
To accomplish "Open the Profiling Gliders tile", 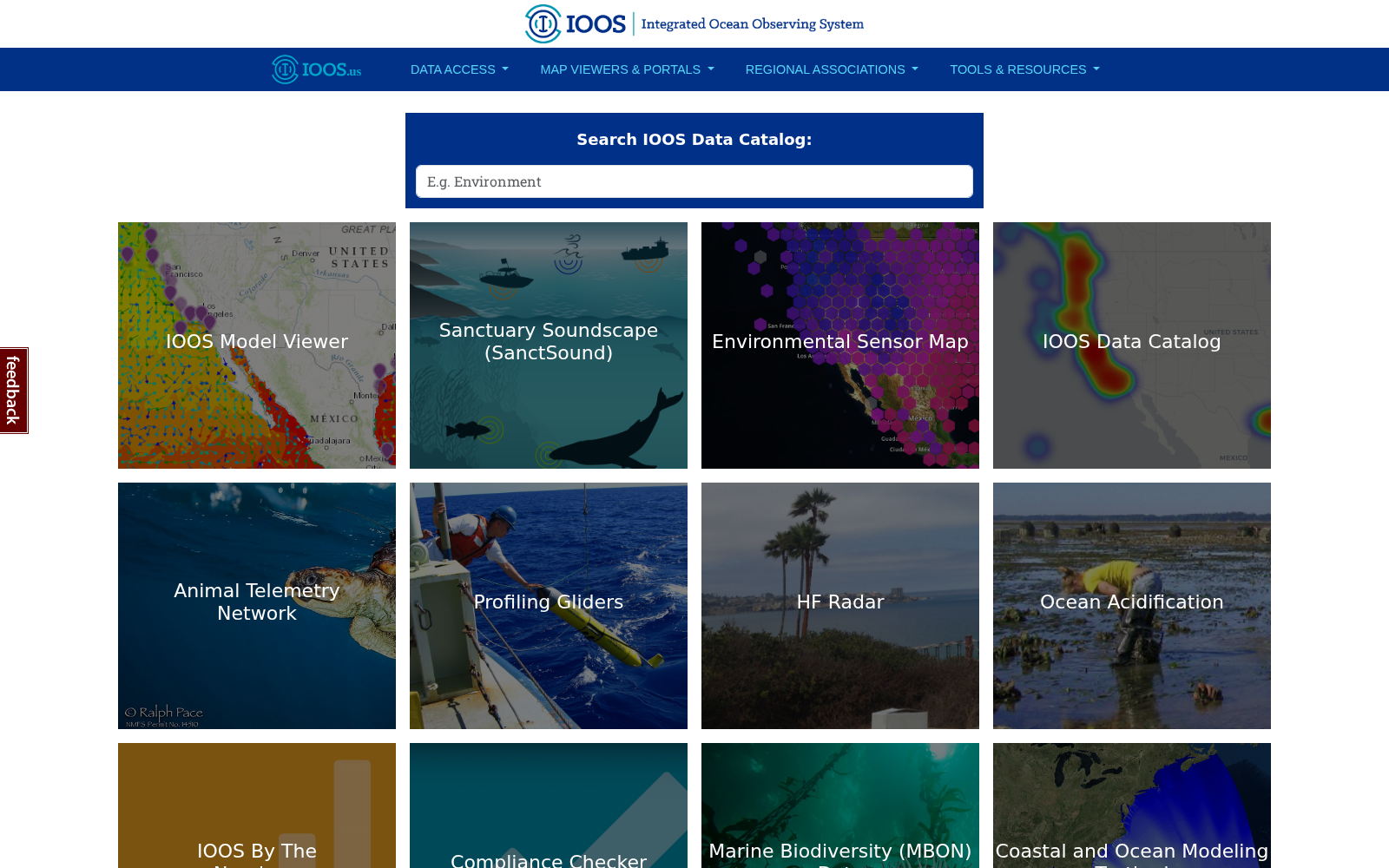I will (x=549, y=606).
